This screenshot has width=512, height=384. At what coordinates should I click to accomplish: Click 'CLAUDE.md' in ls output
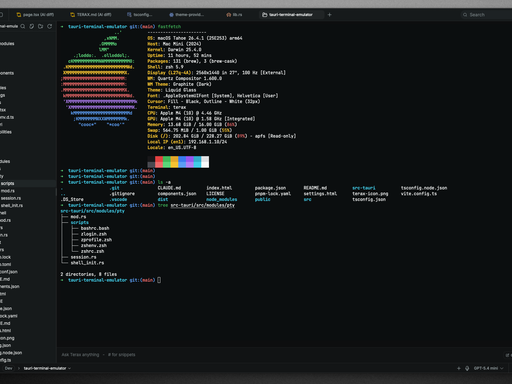[169, 188]
